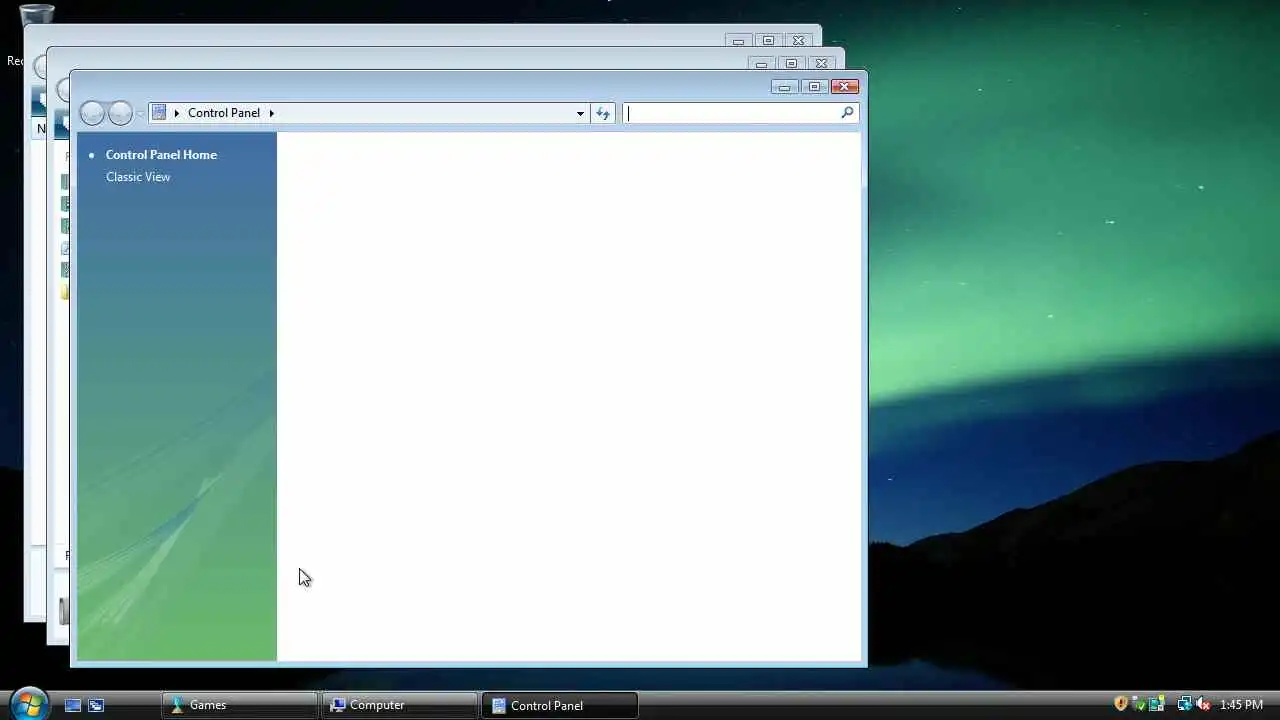Click the Back navigation button
The height and width of the screenshot is (720, 1280).
pyautogui.click(x=92, y=113)
